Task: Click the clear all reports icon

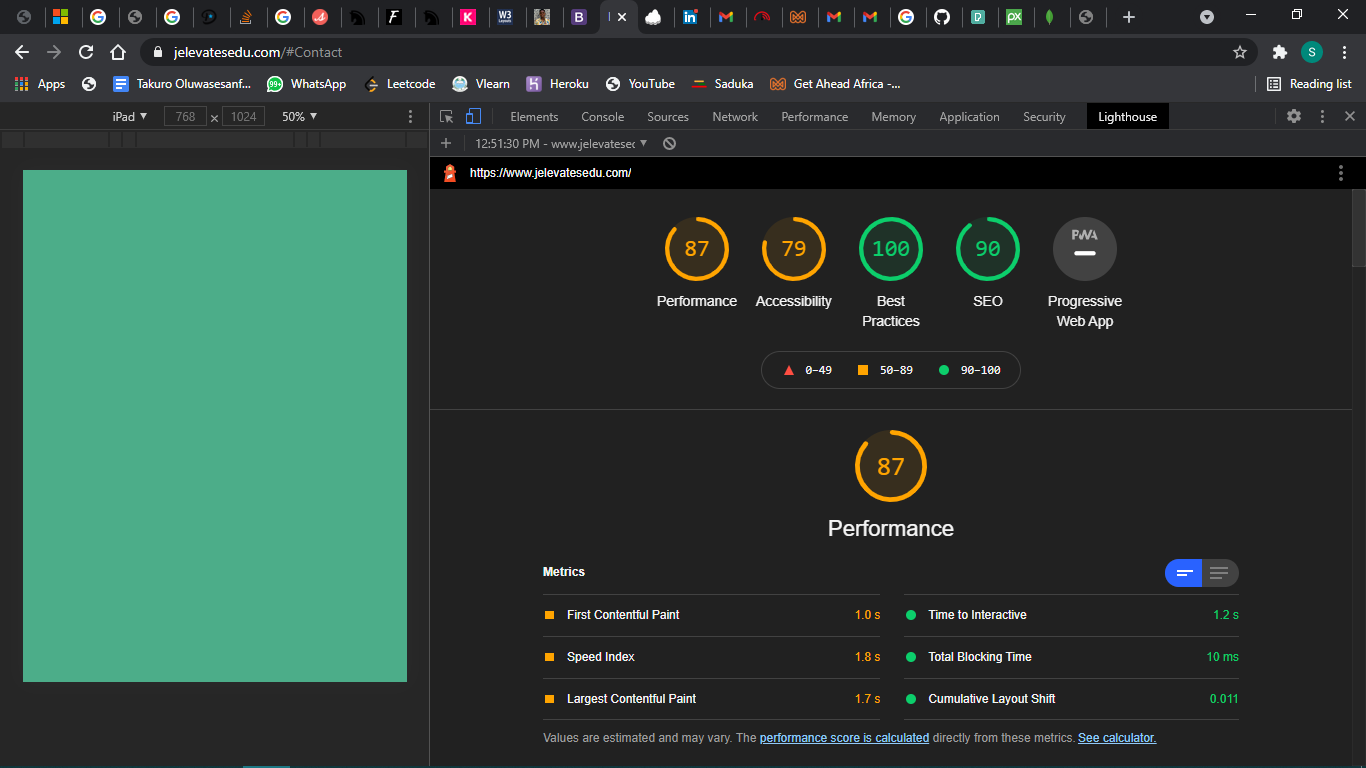Action: coord(669,144)
